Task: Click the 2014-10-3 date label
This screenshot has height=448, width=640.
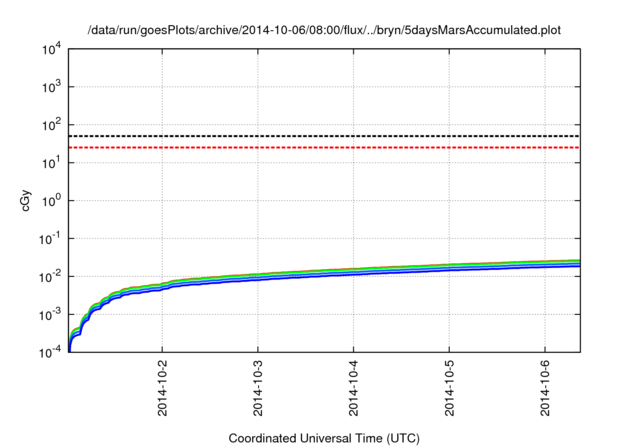Action: click(258, 388)
